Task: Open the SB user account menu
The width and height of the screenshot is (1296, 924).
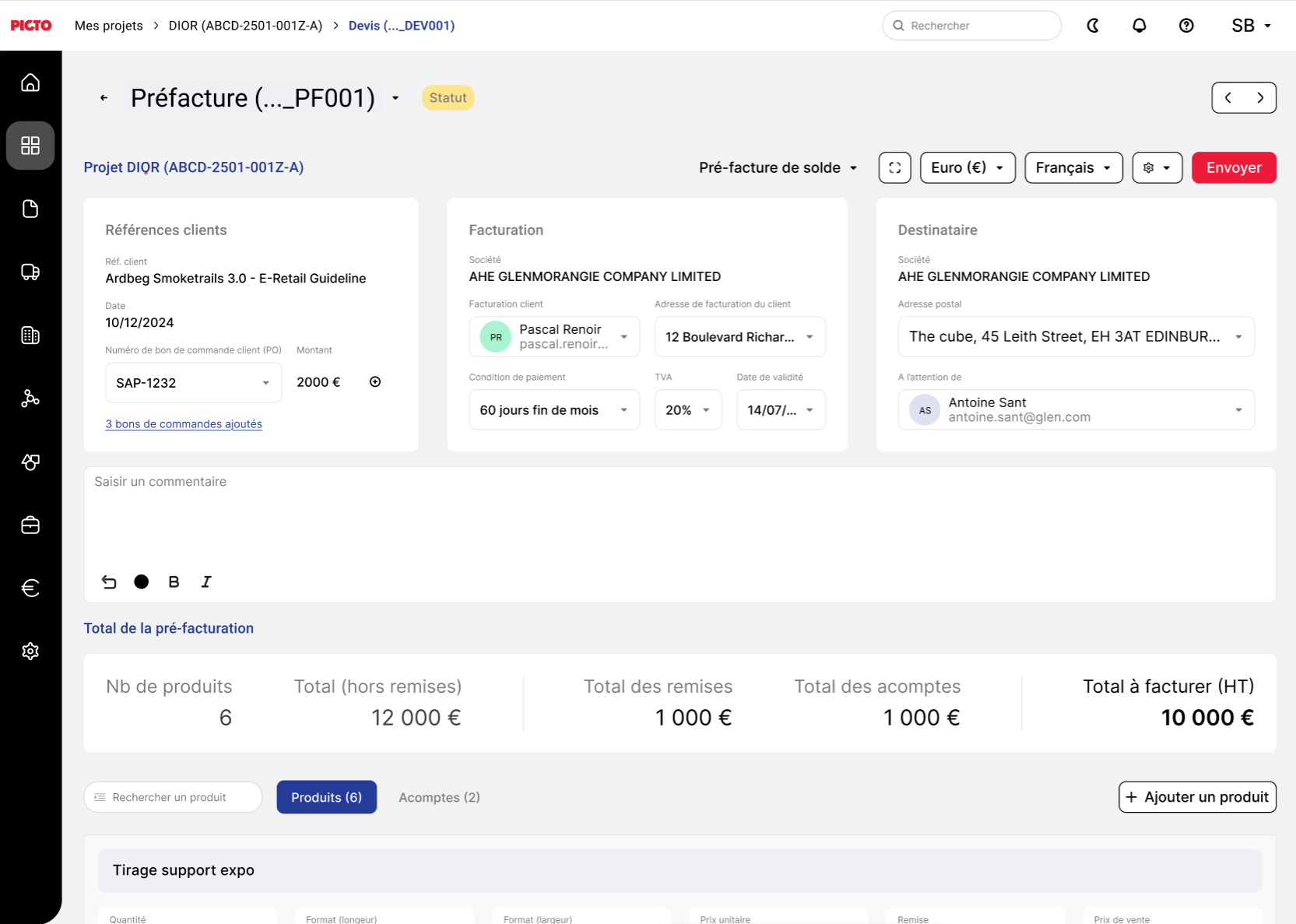Action: click(1252, 26)
